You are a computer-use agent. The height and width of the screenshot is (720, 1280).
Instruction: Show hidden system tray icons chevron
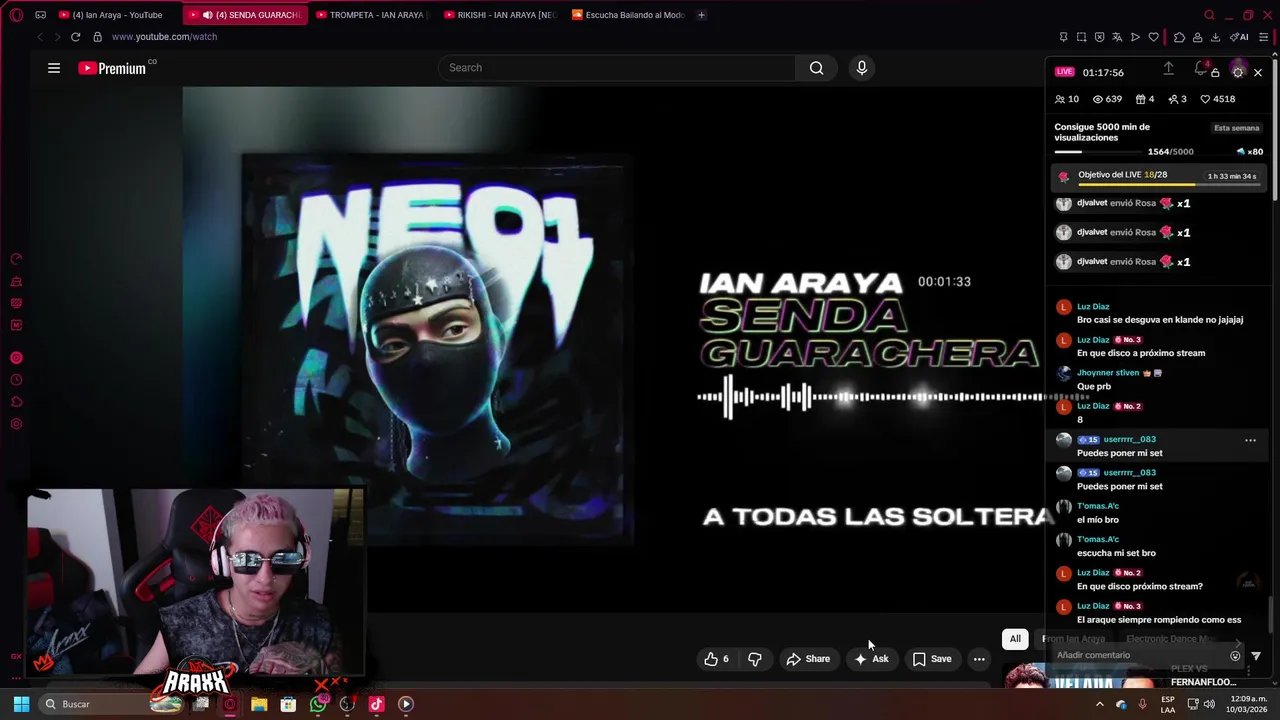pos(1099,704)
